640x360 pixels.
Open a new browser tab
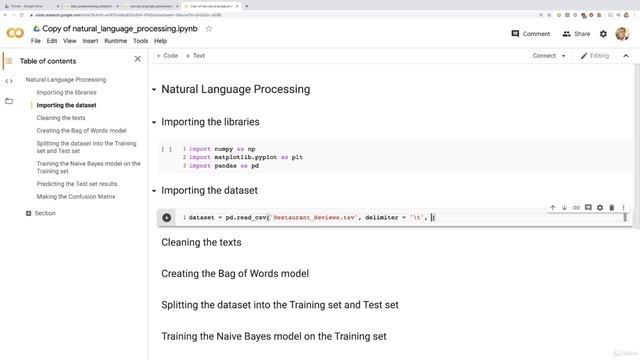tap(247, 6)
